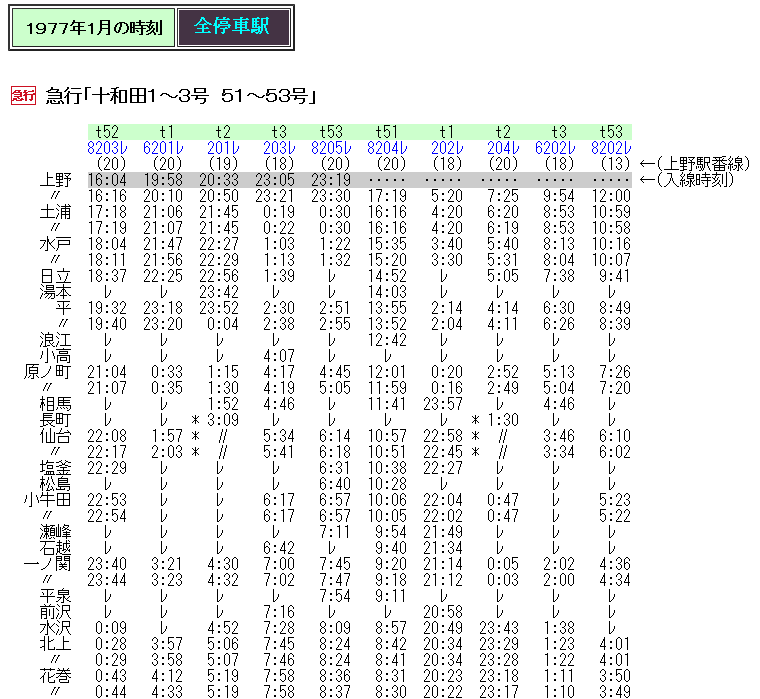Click the ←(上野駅番線) annotation
The width and height of the screenshot is (760, 699).
coord(695,164)
